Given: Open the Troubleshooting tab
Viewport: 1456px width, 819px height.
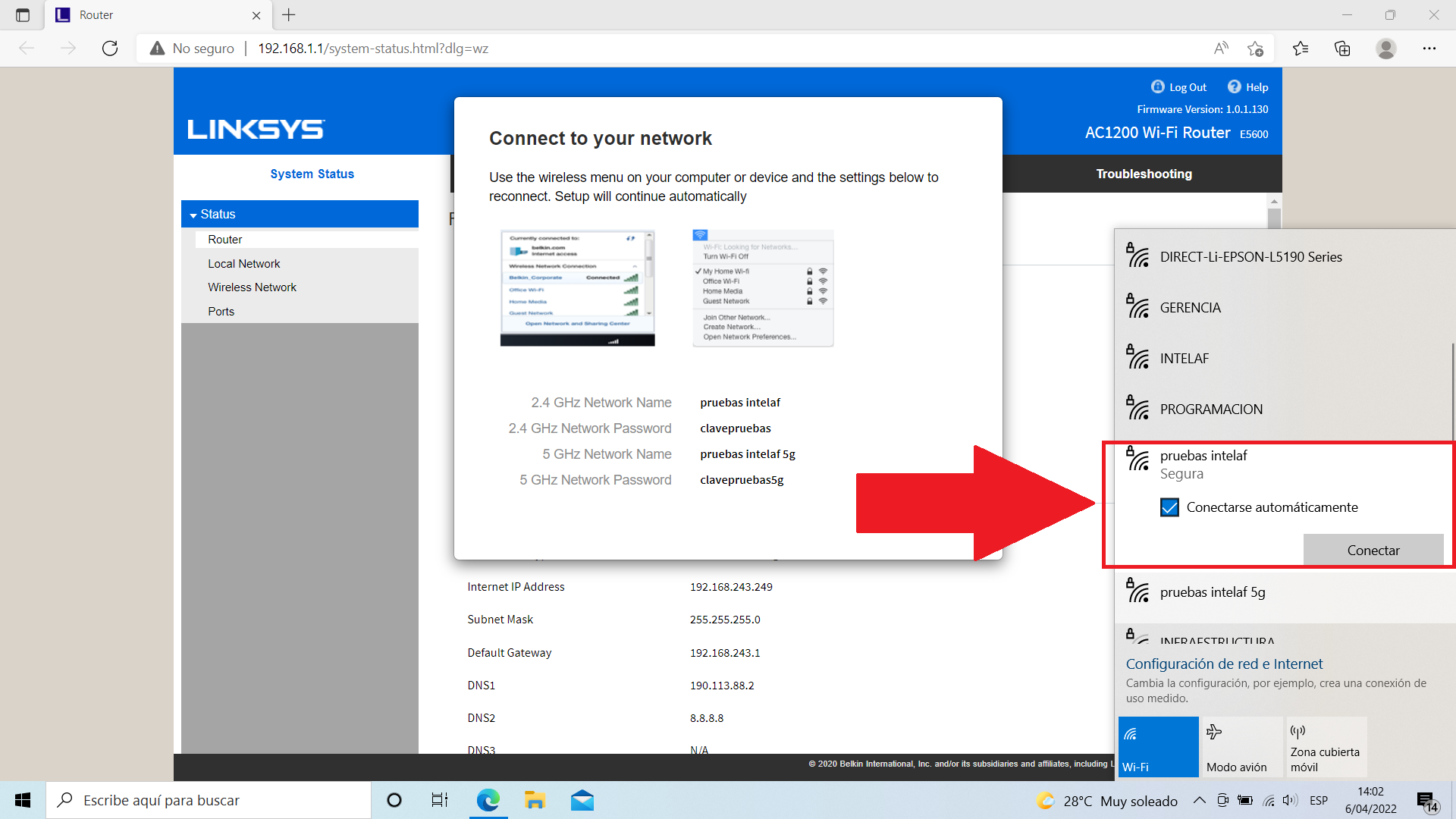Looking at the screenshot, I should click(1144, 174).
